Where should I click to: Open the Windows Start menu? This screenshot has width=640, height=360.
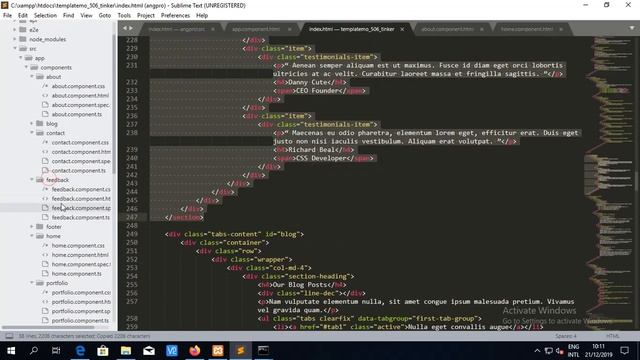(x=11, y=351)
